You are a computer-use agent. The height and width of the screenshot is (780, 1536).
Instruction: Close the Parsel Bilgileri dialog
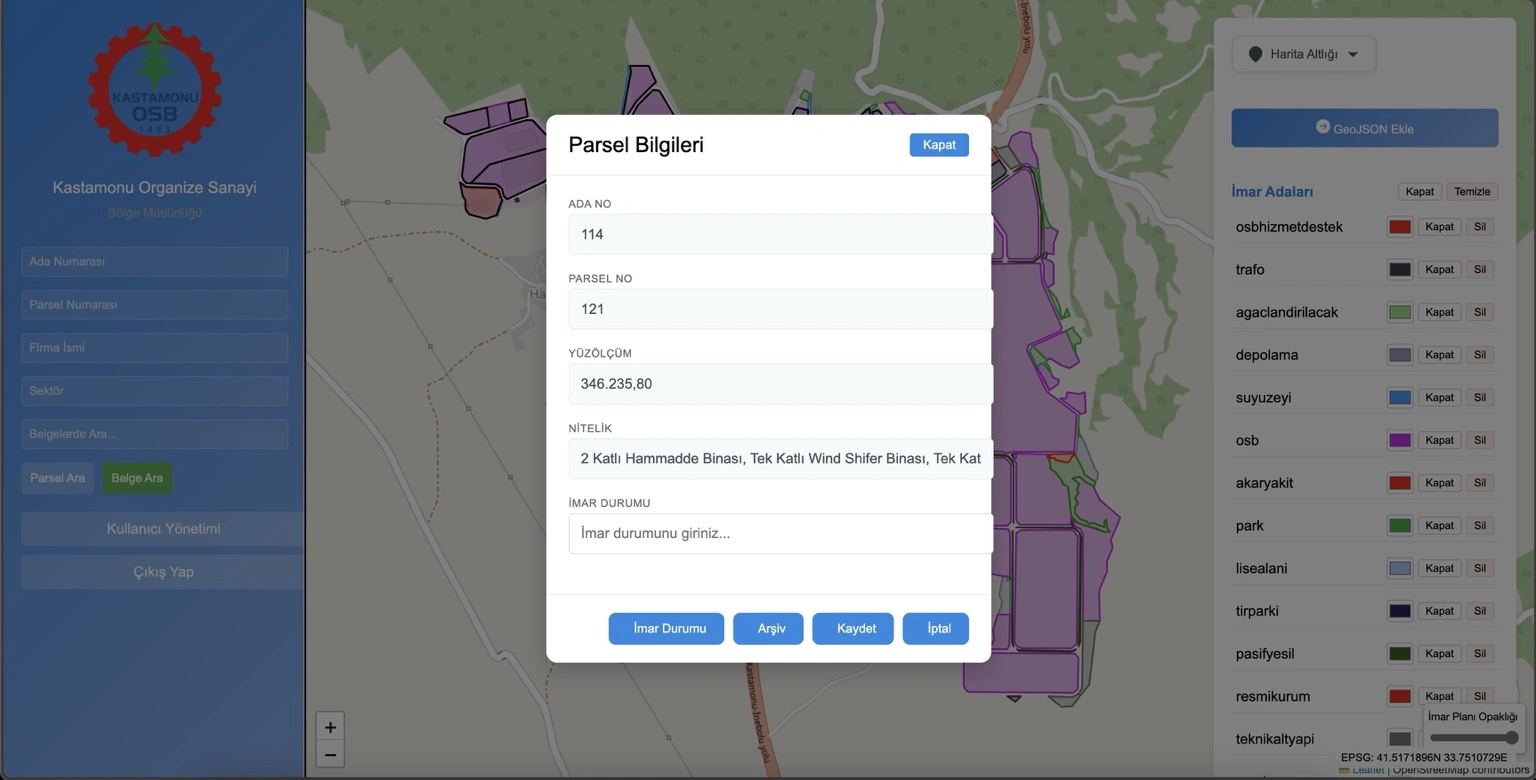[x=938, y=145]
